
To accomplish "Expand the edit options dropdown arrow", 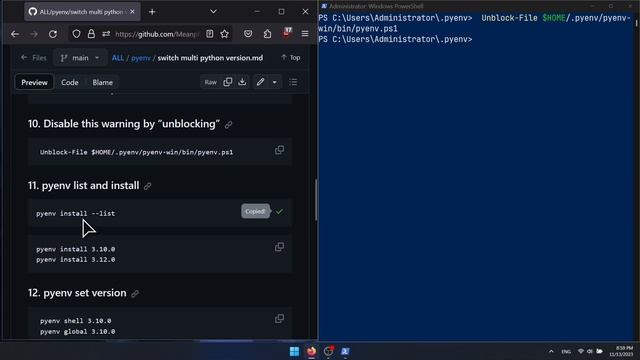I will [274, 82].
